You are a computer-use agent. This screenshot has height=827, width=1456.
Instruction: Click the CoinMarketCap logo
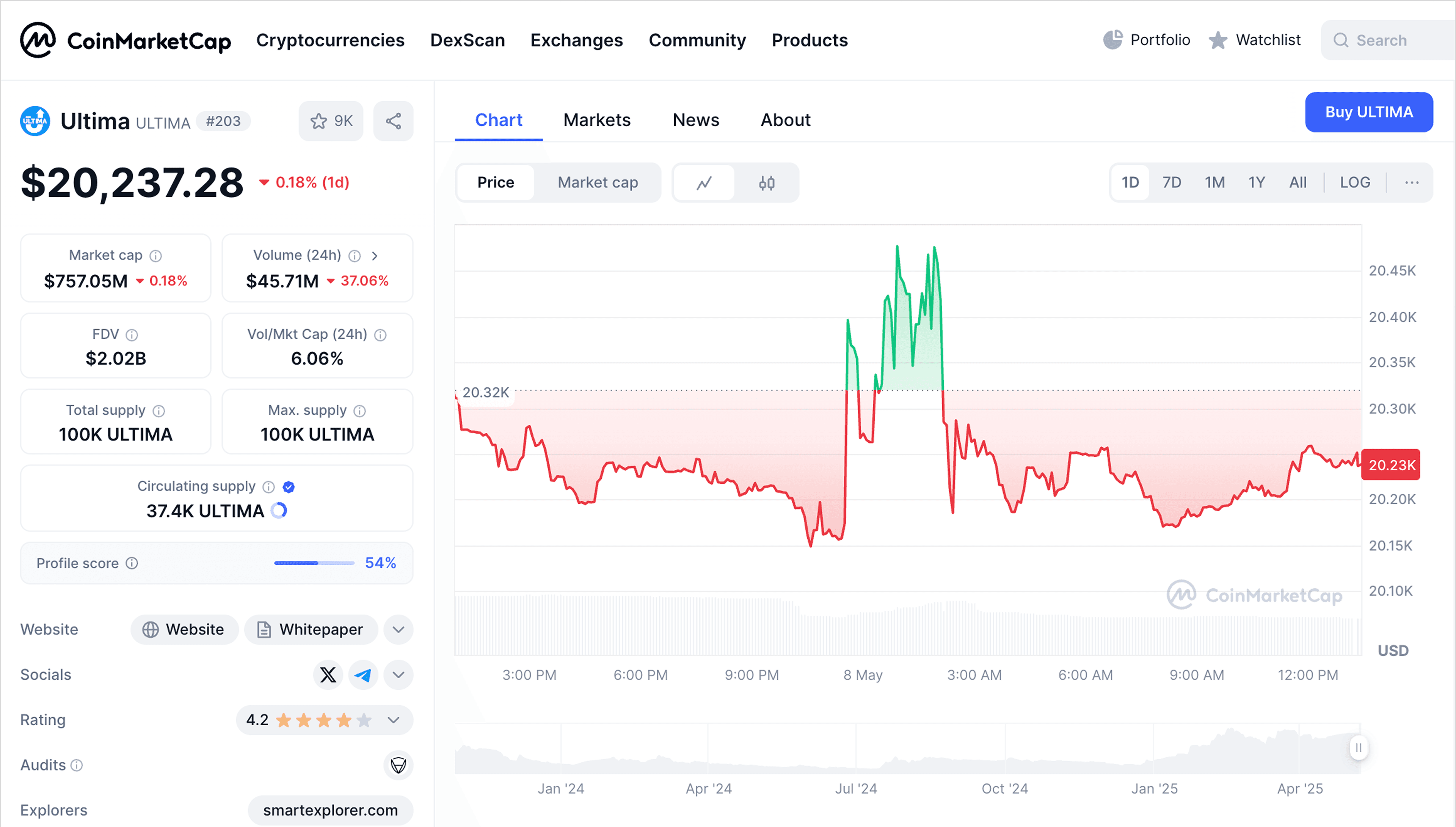(x=126, y=40)
